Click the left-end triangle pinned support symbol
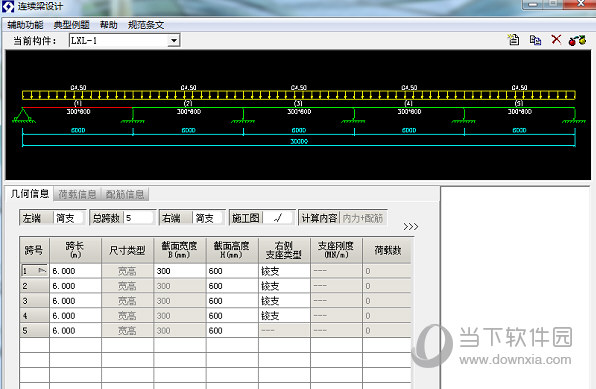This screenshot has width=596, height=389. [23, 115]
